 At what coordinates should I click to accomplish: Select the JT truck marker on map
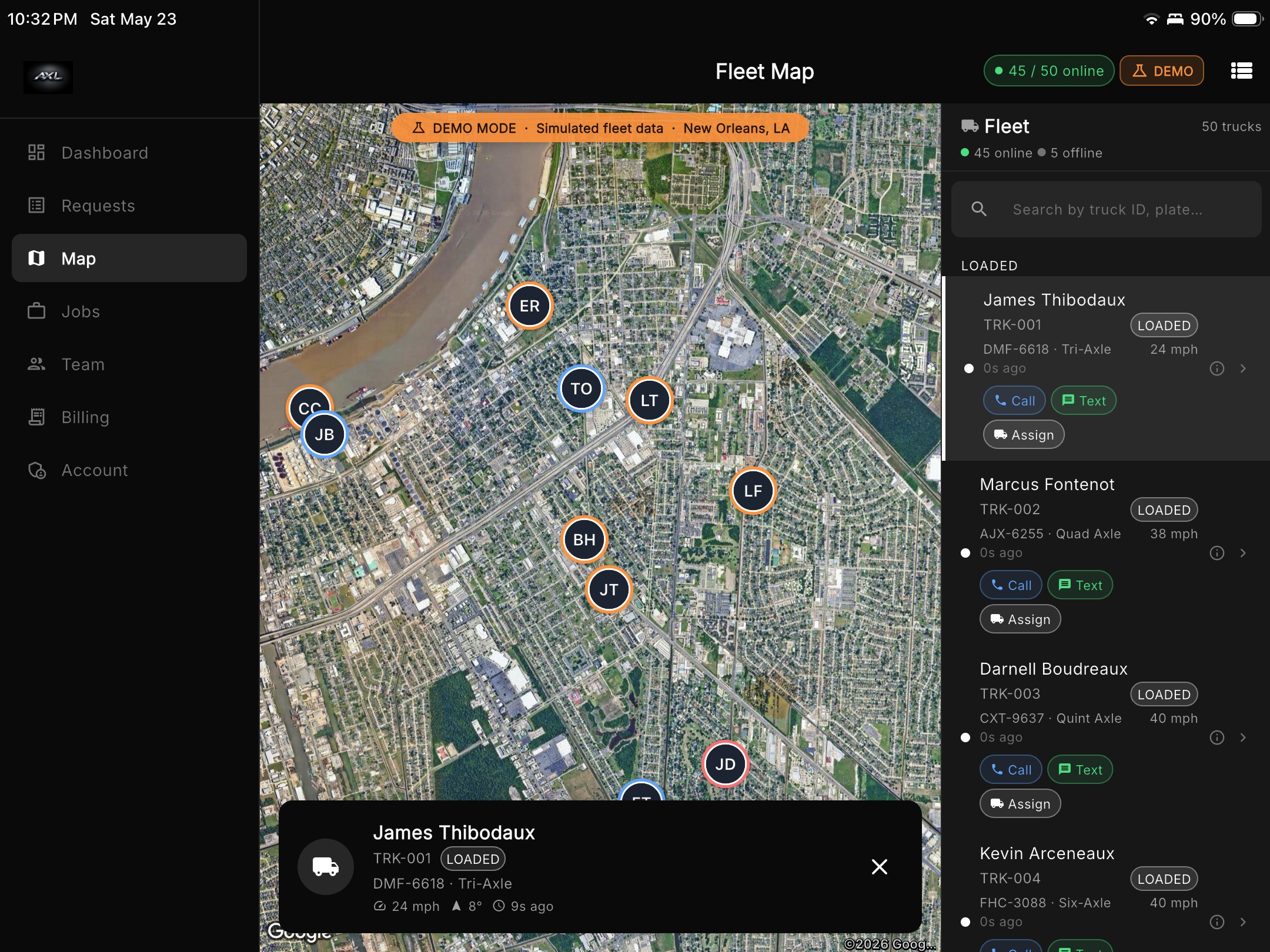point(609,589)
